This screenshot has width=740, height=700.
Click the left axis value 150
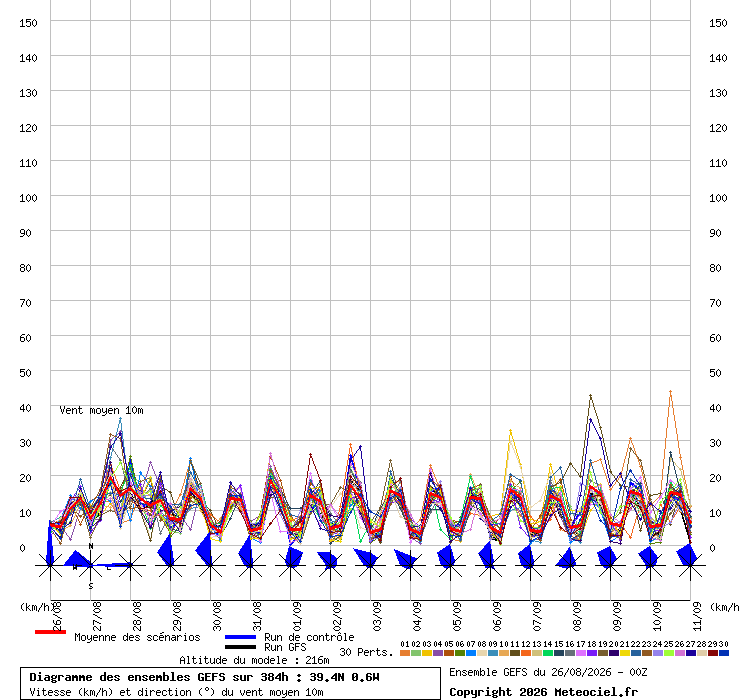point(28,23)
